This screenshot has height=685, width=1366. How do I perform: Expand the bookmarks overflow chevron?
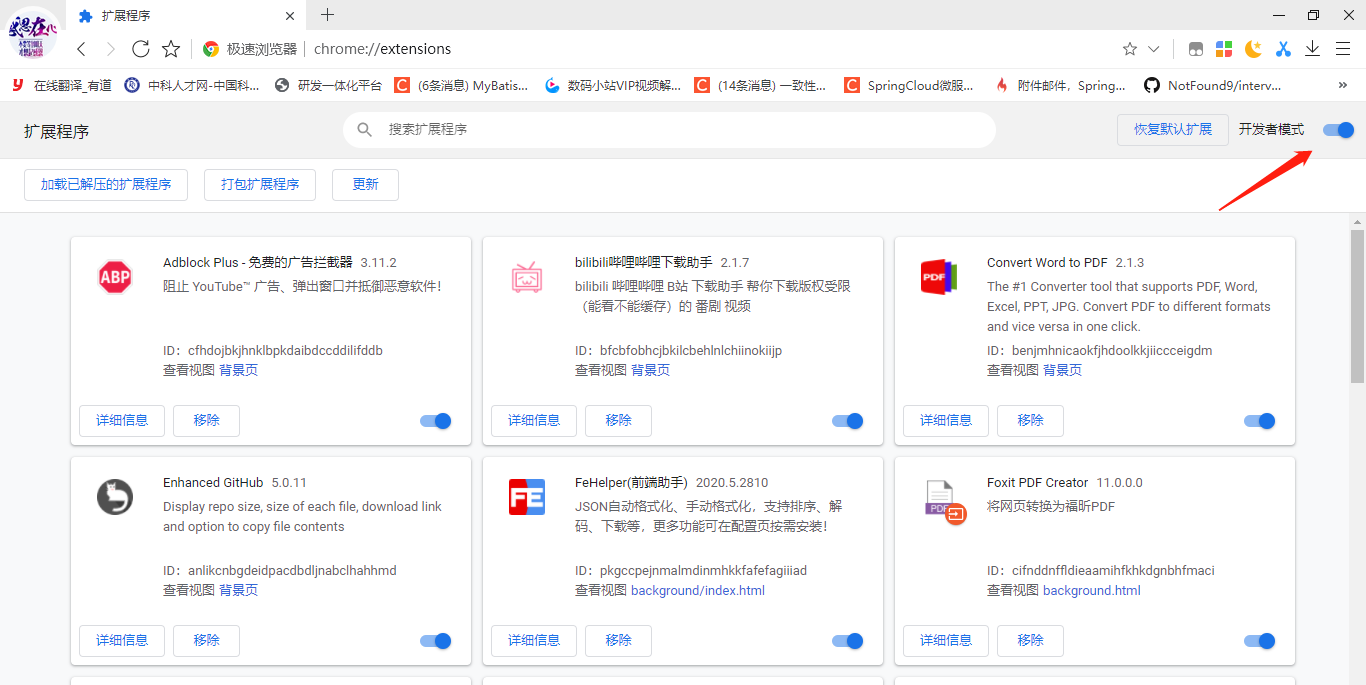[1343, 85]
